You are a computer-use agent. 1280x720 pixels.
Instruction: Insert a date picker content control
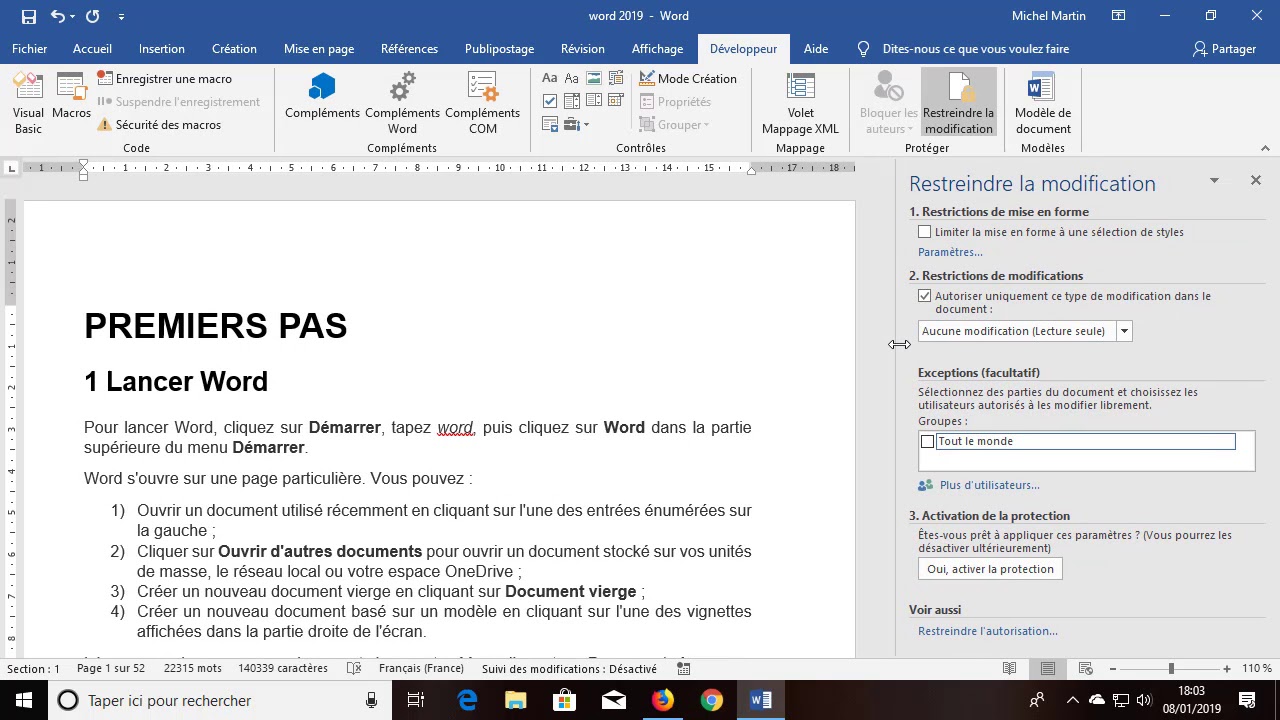pos(616,101)
